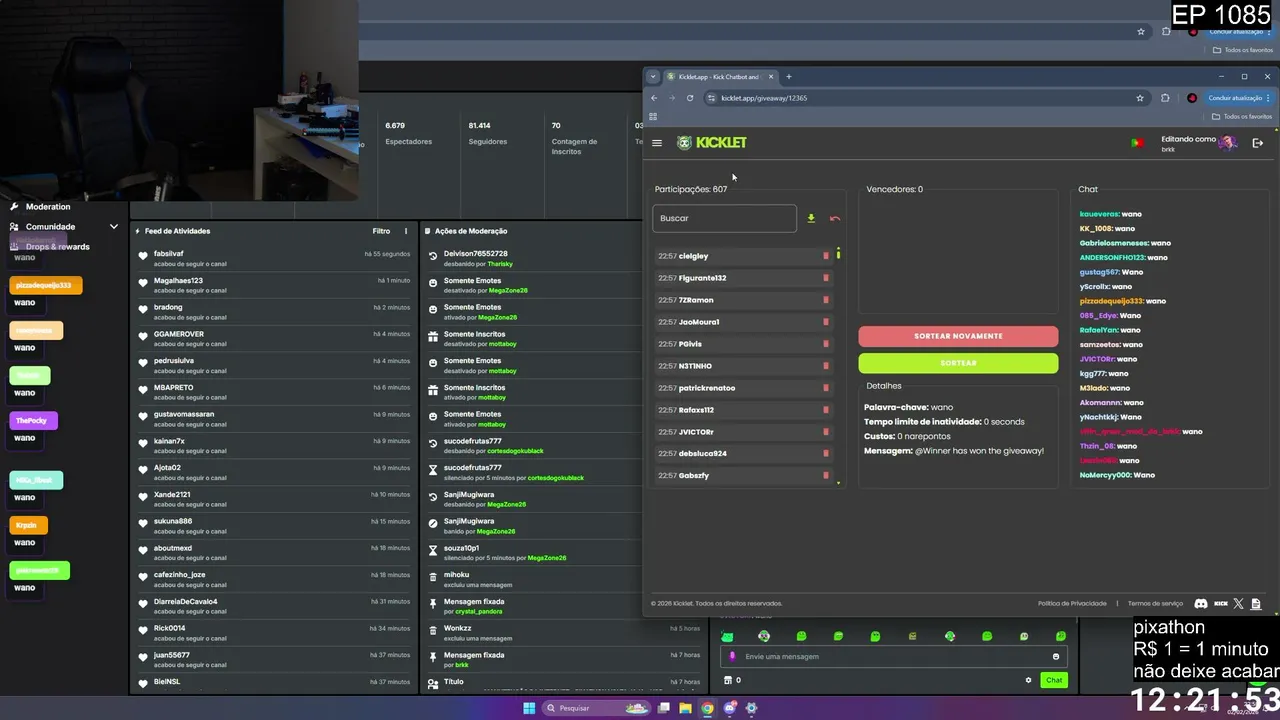Focus the Envie uma mensagem chat box
Screen dimensions: 1280x720
click(894, 657)
